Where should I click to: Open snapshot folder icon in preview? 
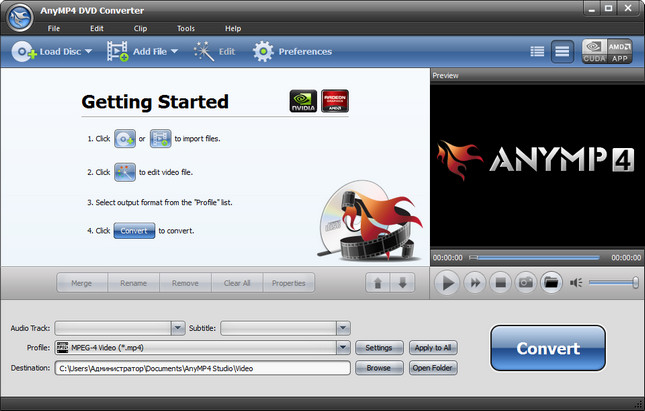coord(551,283)
